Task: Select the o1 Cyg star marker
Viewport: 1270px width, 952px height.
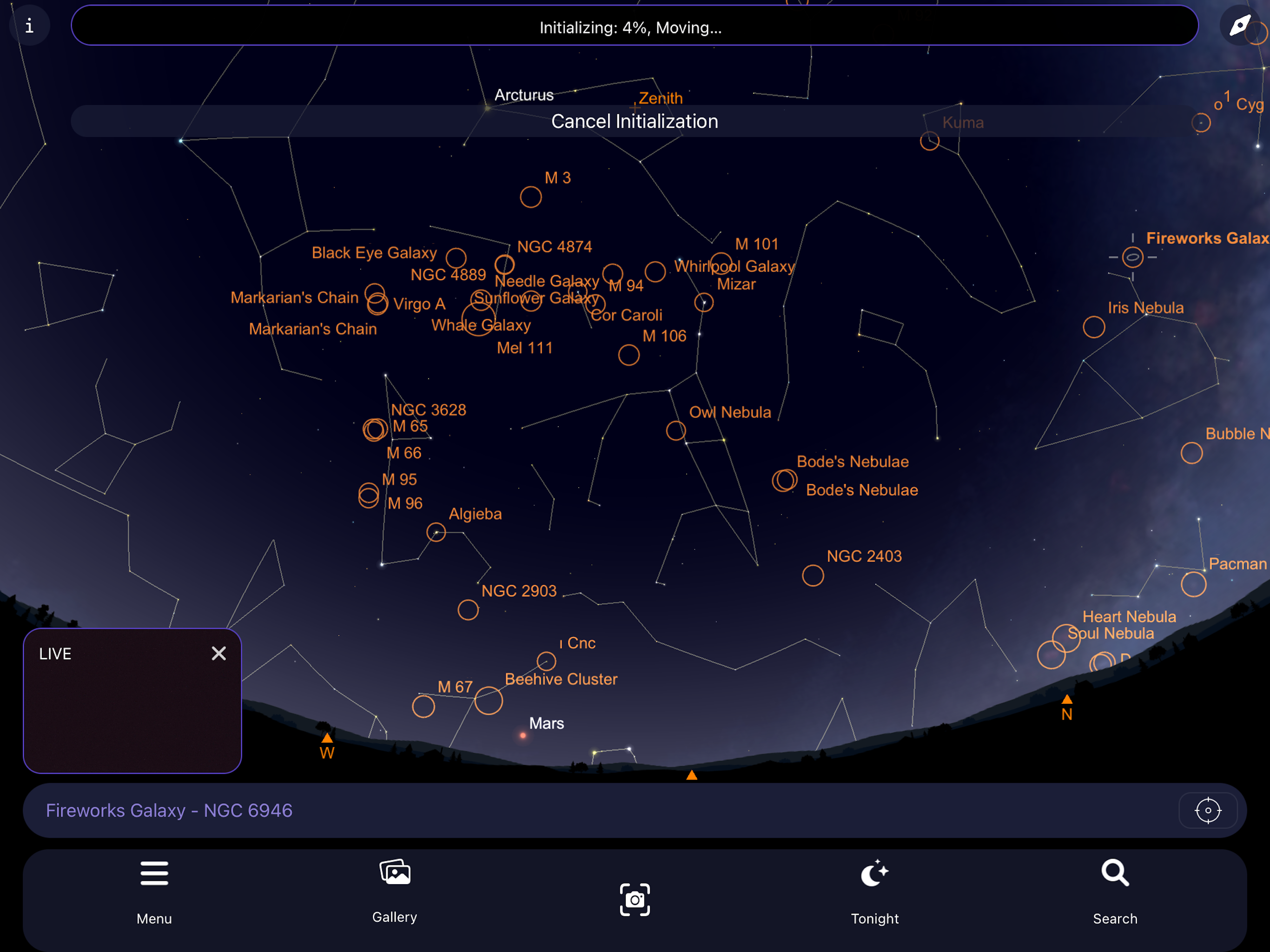Action: coord(1201,123)
